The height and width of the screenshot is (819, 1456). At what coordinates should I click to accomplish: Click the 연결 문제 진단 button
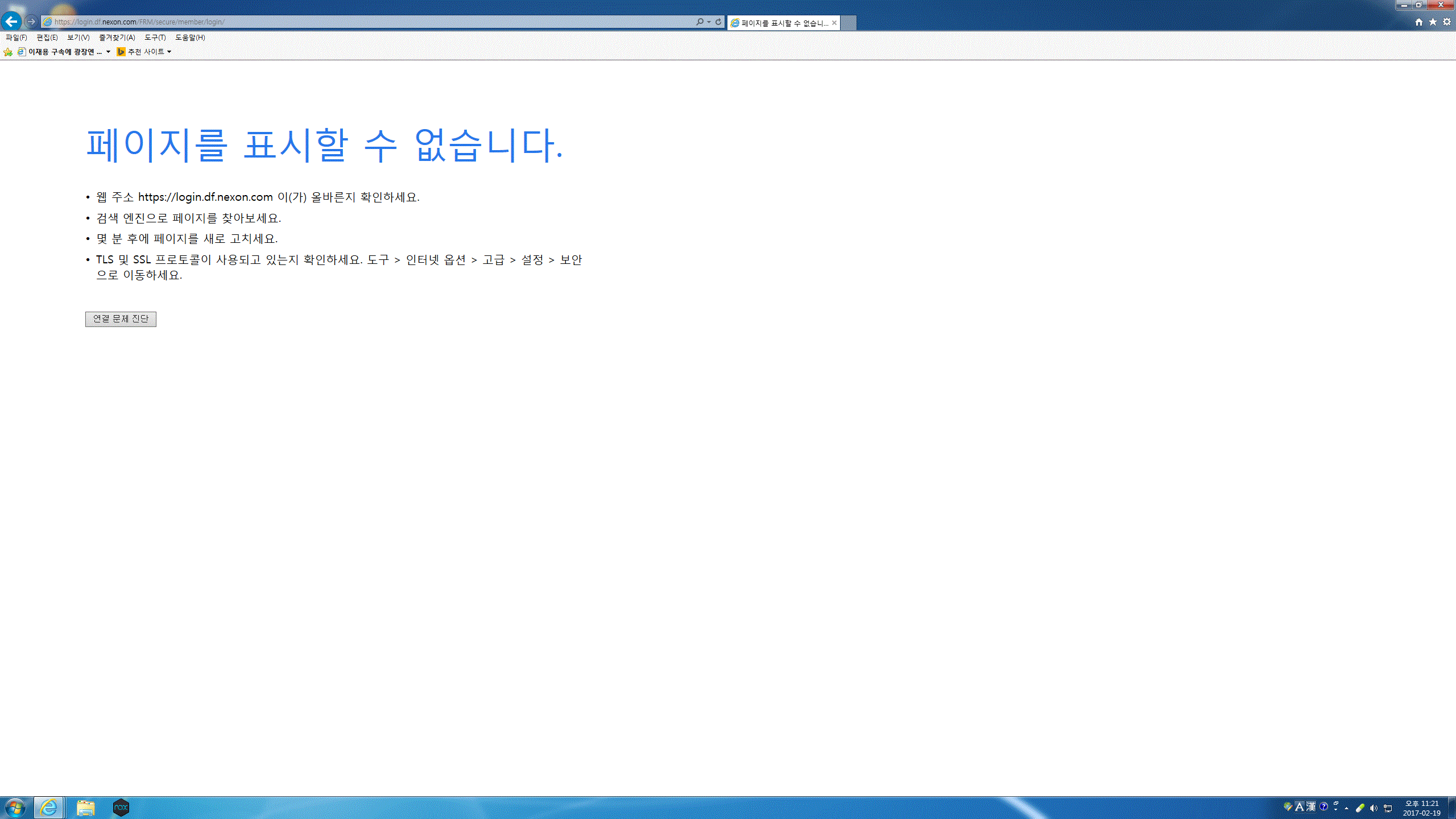click(x=121, y=319)
